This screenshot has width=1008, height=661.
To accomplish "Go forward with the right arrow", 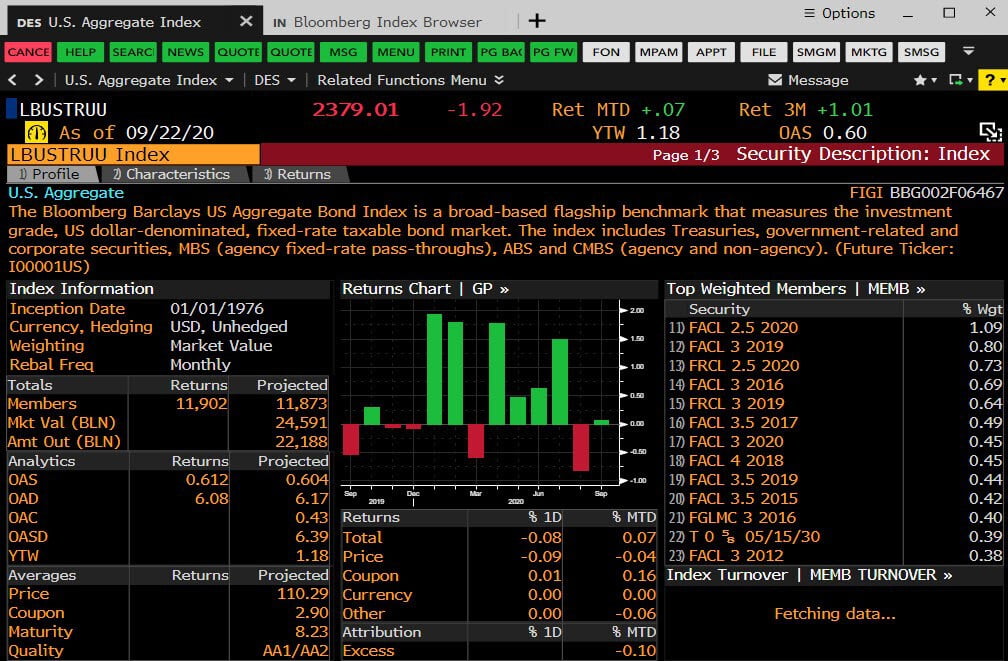I will (39, 80).
